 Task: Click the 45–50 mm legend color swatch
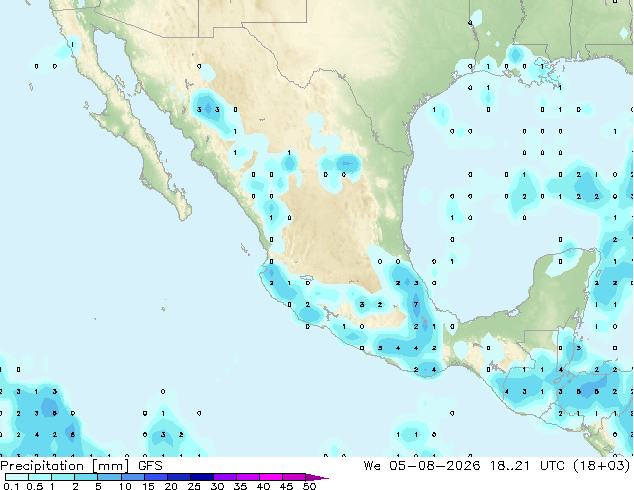(294, 477)
